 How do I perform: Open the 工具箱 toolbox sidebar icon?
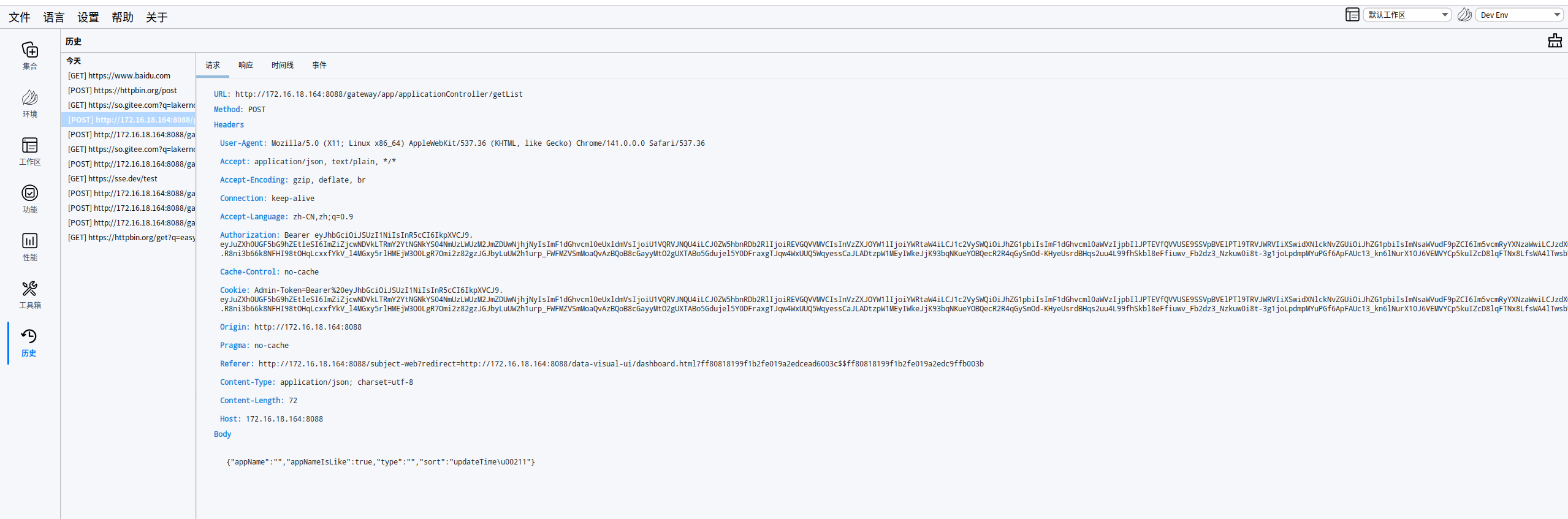pyautogui.click(x=29, y=294)
